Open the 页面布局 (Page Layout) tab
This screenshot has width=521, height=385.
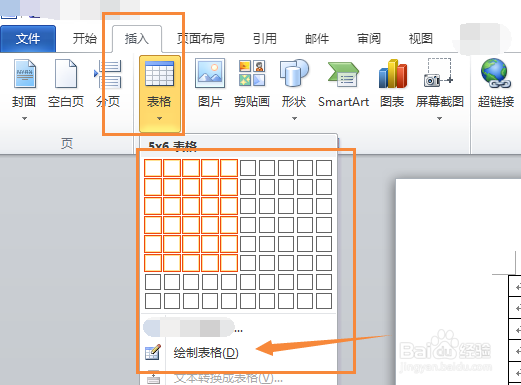[x=201, y=39]
